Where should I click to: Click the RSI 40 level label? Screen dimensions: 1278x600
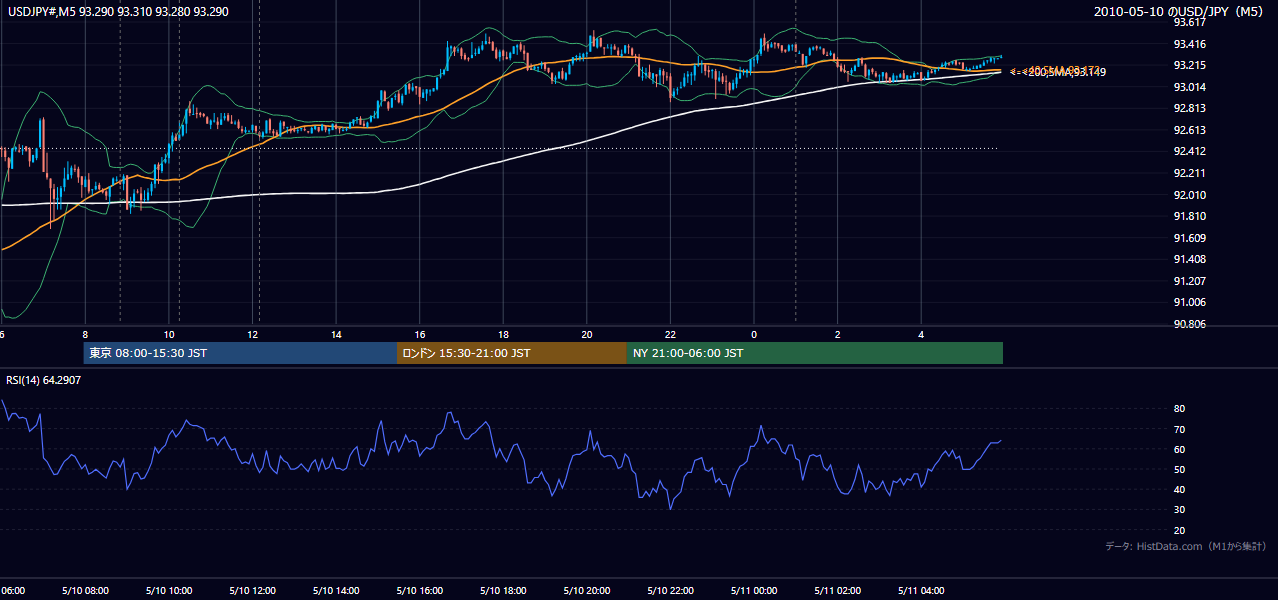(x=1179, y=489)
